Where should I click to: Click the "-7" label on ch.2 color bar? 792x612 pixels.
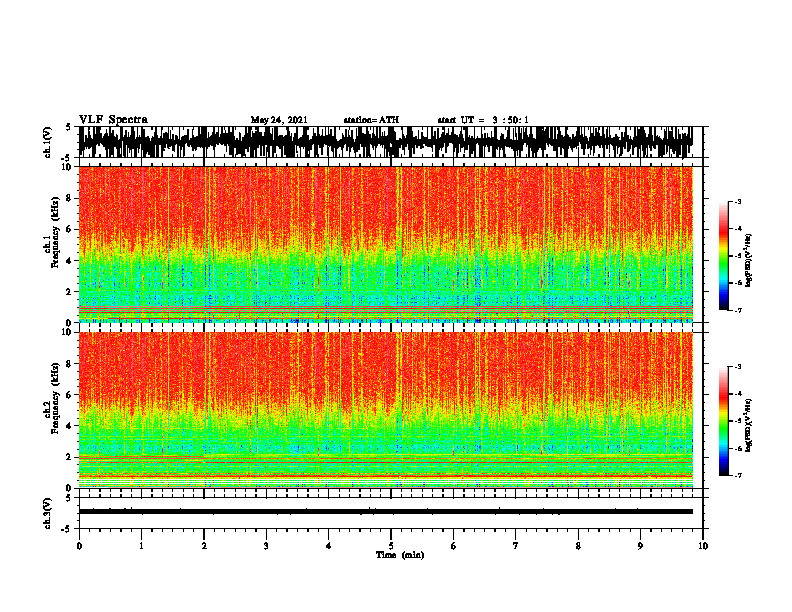(737, 476)
